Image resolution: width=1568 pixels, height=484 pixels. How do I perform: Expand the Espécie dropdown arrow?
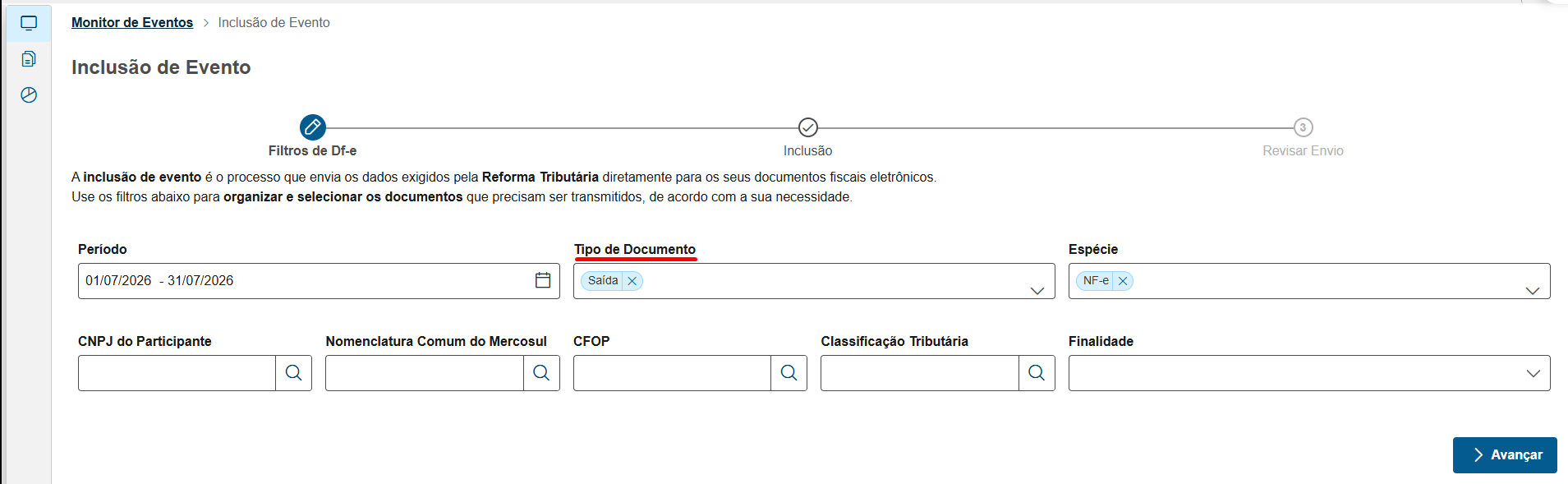click(1533, 290)
